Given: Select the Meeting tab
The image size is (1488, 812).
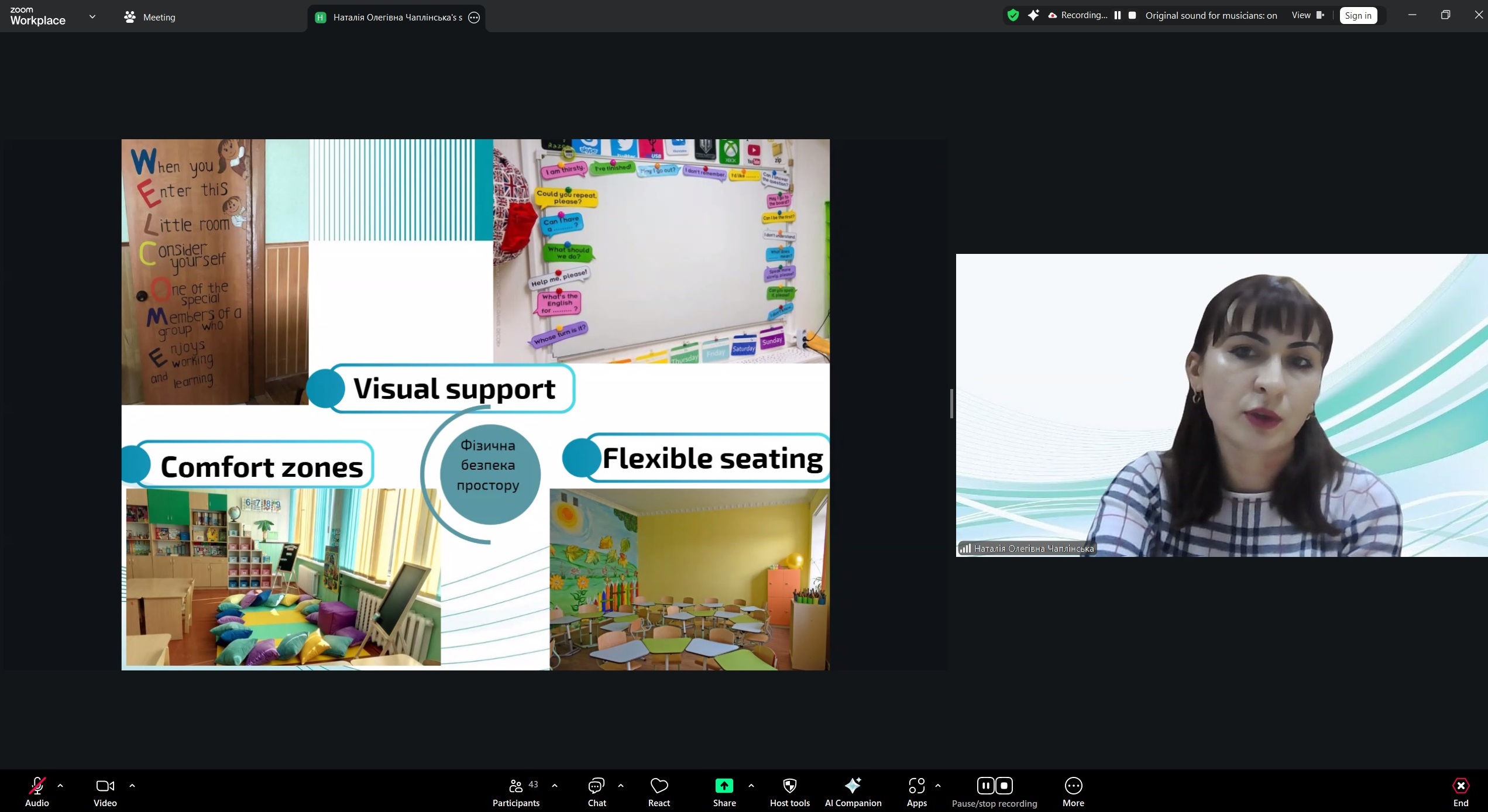Looking at the screenshot, I should 150,17.
